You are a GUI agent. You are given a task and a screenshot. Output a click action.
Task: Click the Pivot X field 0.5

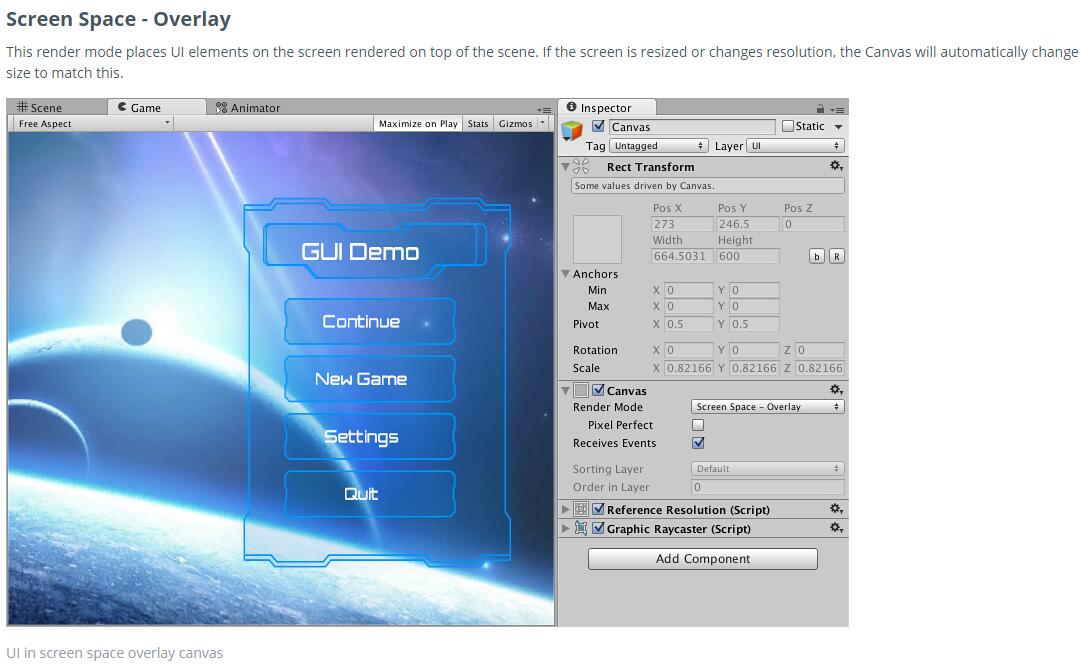click(689, 325)
